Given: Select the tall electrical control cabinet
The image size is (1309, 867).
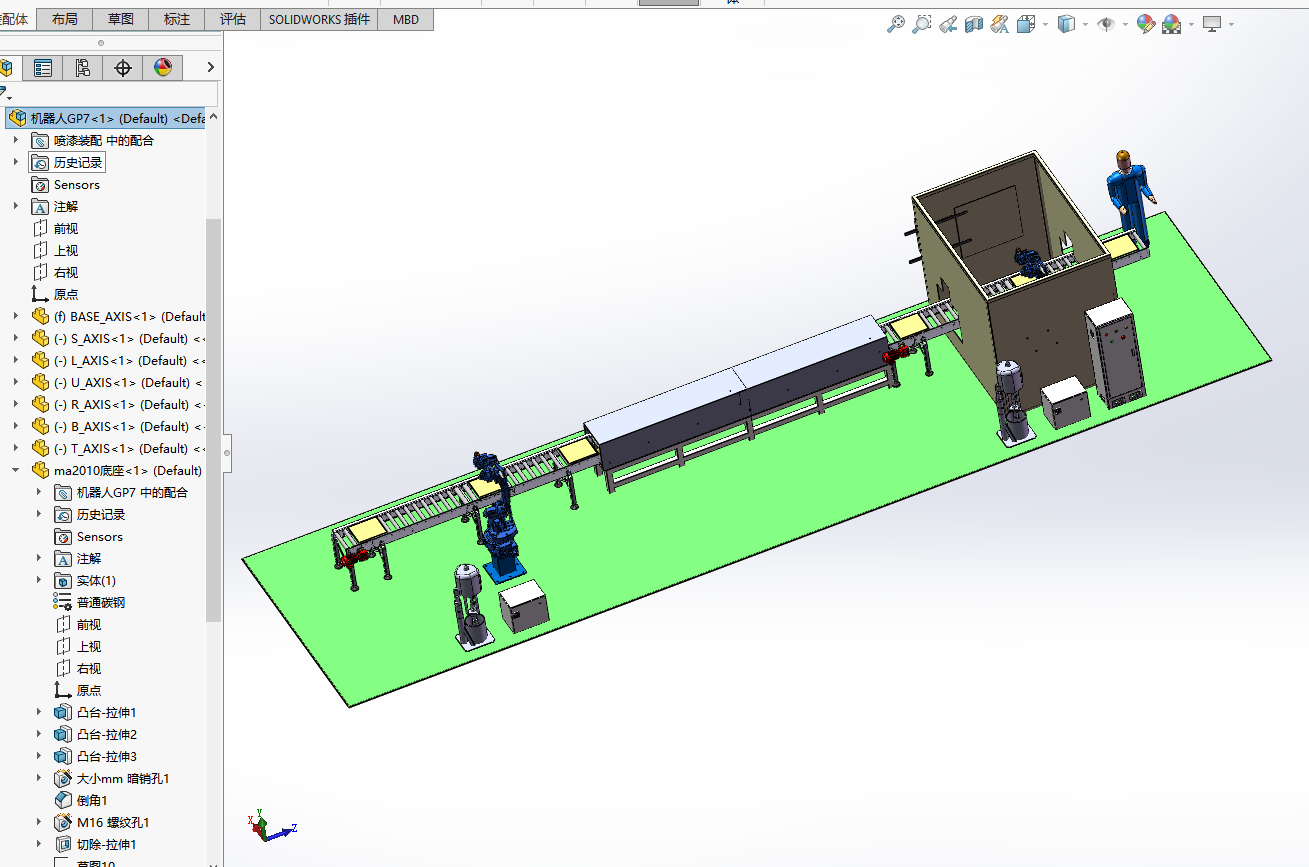Looking at the screenshot, I should click(x=1116, y=355).
